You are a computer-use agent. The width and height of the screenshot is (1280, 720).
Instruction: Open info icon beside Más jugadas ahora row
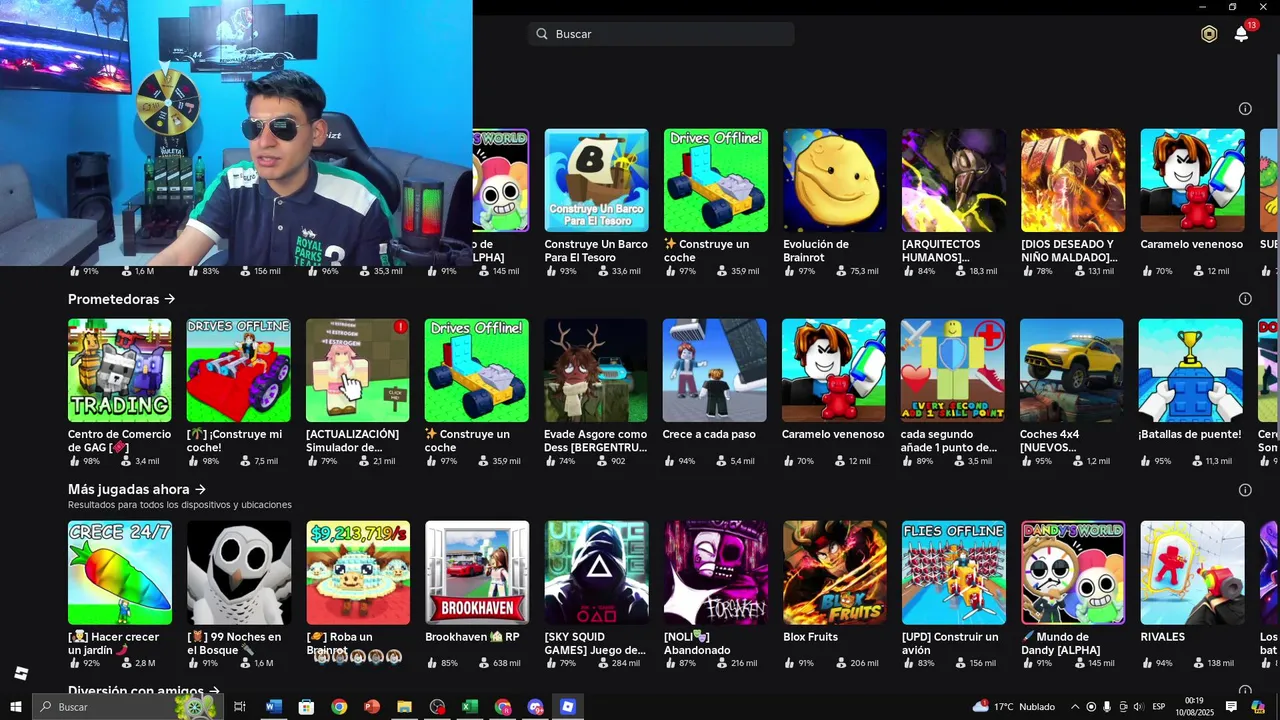(x=1245, y=490)
